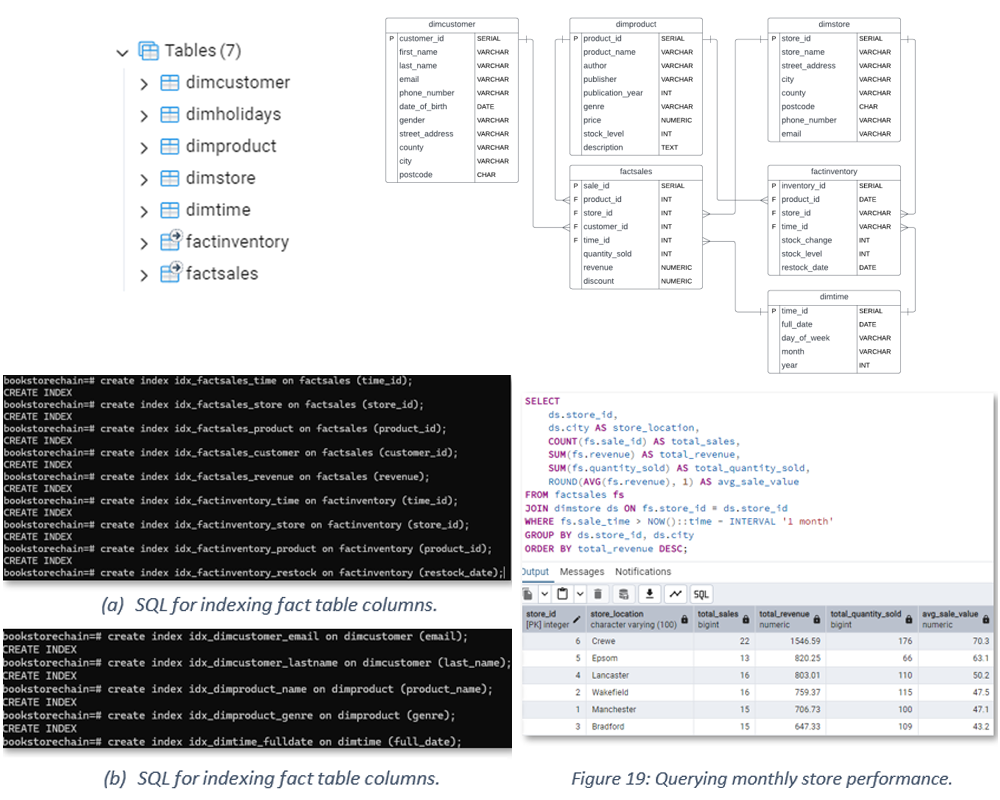Click the Copy icon in results toolbar
This screenshot has height=800, width=1000.
(x=528, y=595)
